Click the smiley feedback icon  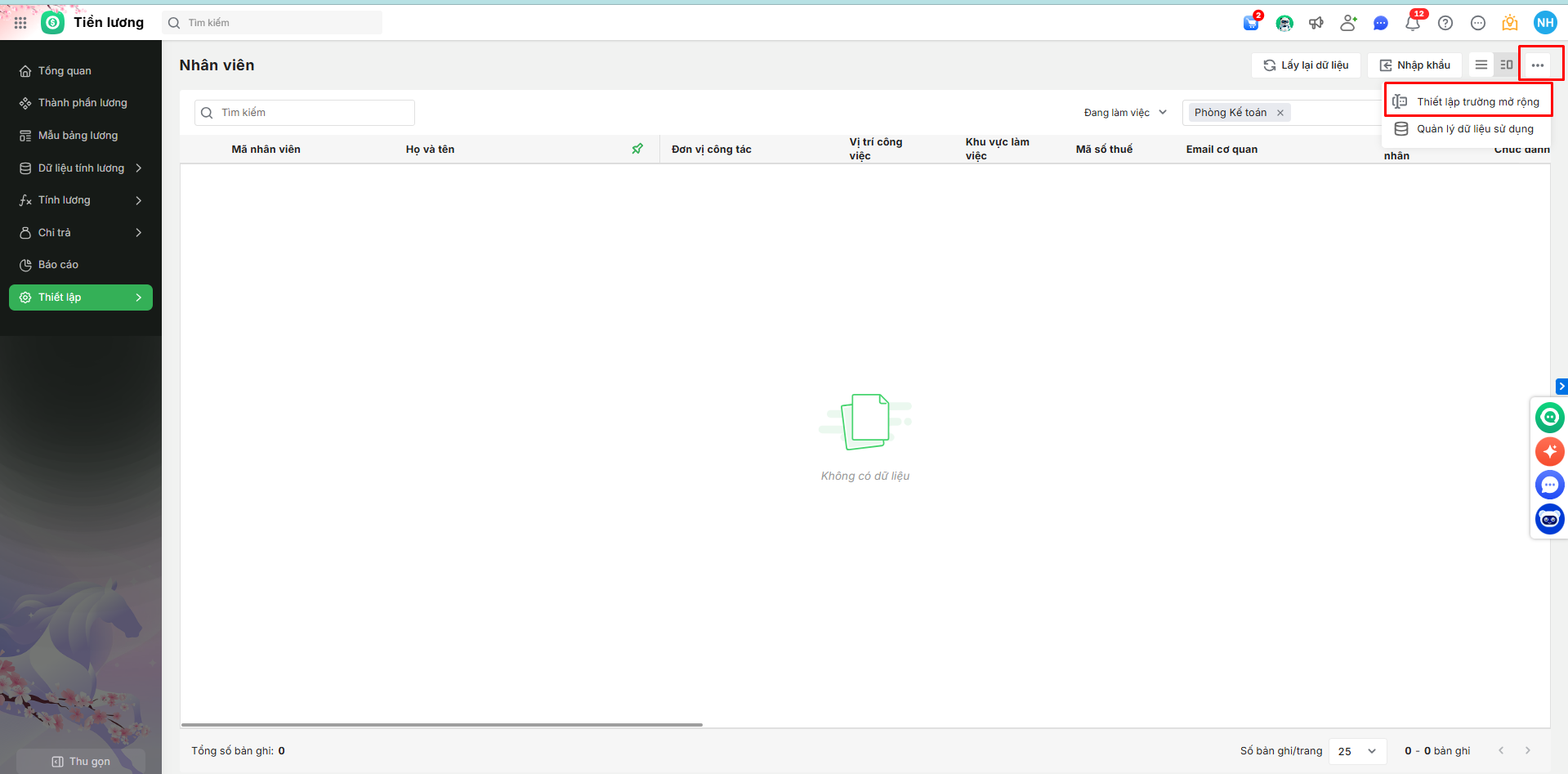1478,23
